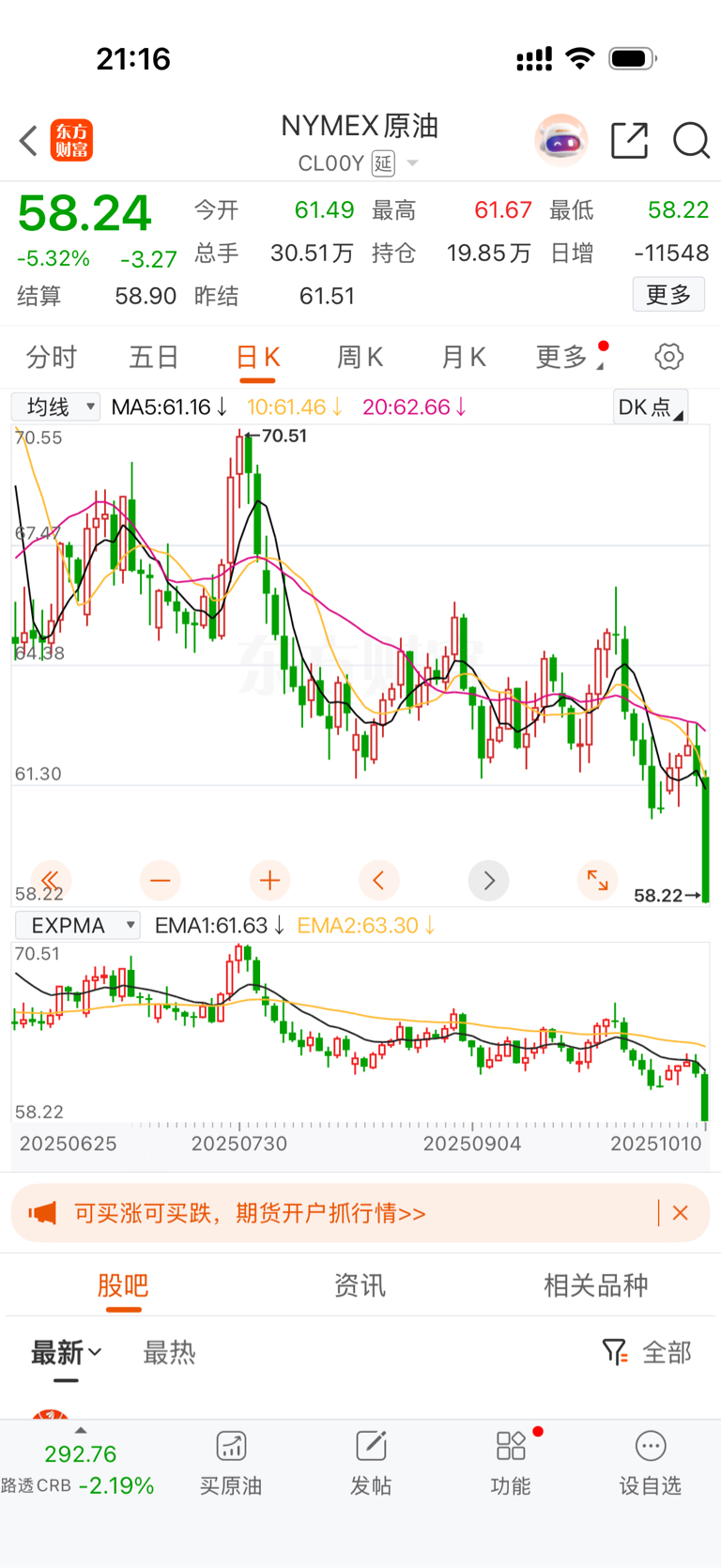This screenshot has width=721, height=1568.
Task: Select the 日K tab
Action: coord(257,357)
